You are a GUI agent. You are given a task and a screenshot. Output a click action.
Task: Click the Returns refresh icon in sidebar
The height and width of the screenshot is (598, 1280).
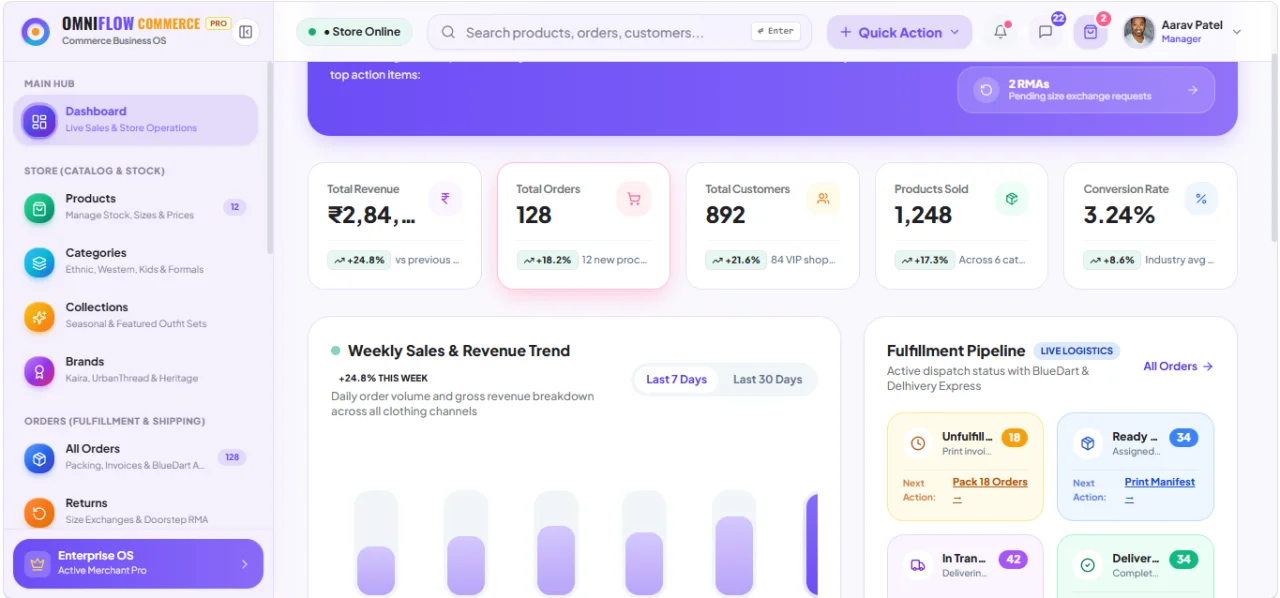39,513
